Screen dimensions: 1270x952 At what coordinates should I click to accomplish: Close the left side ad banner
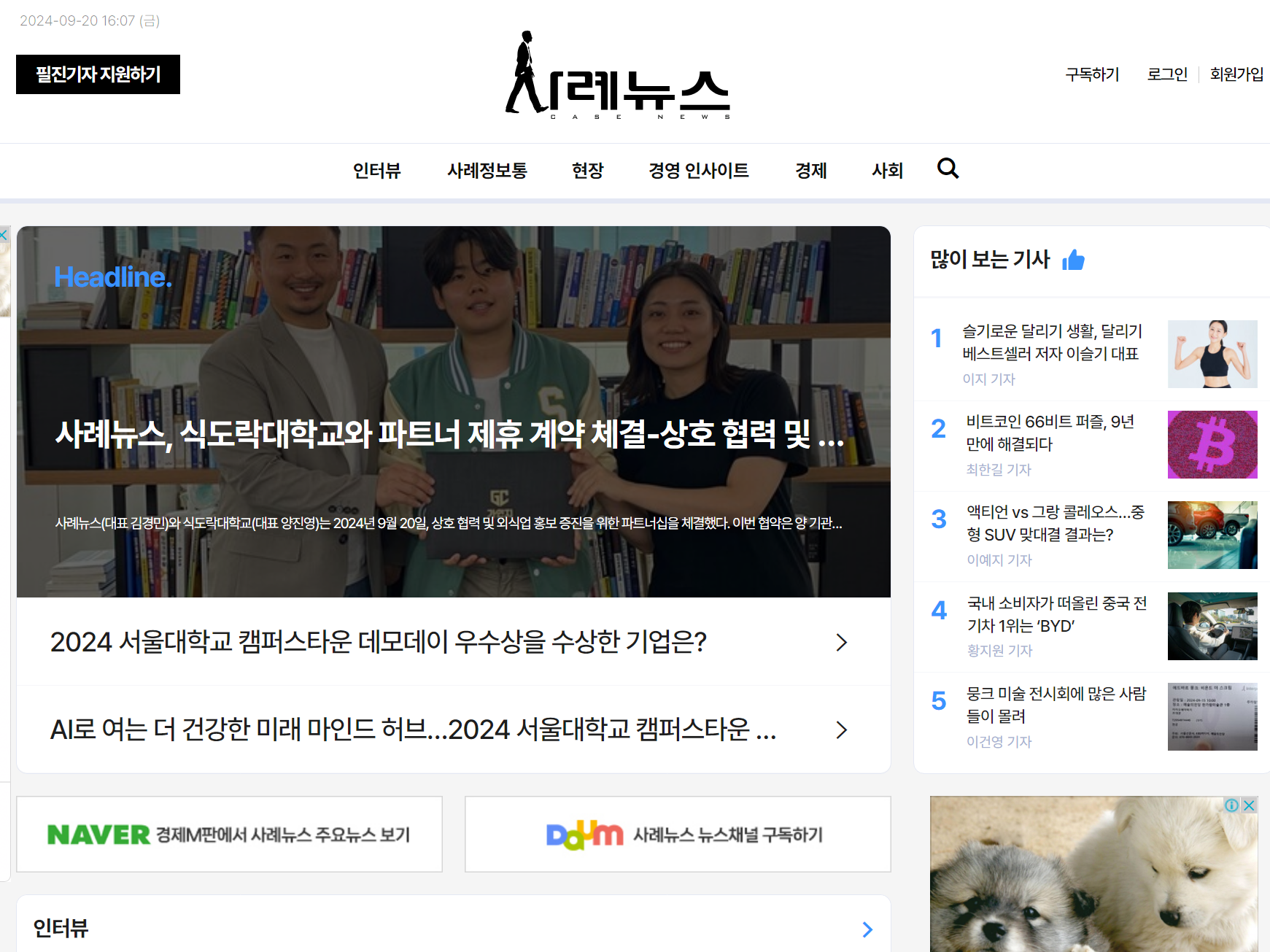click(4, 234)
